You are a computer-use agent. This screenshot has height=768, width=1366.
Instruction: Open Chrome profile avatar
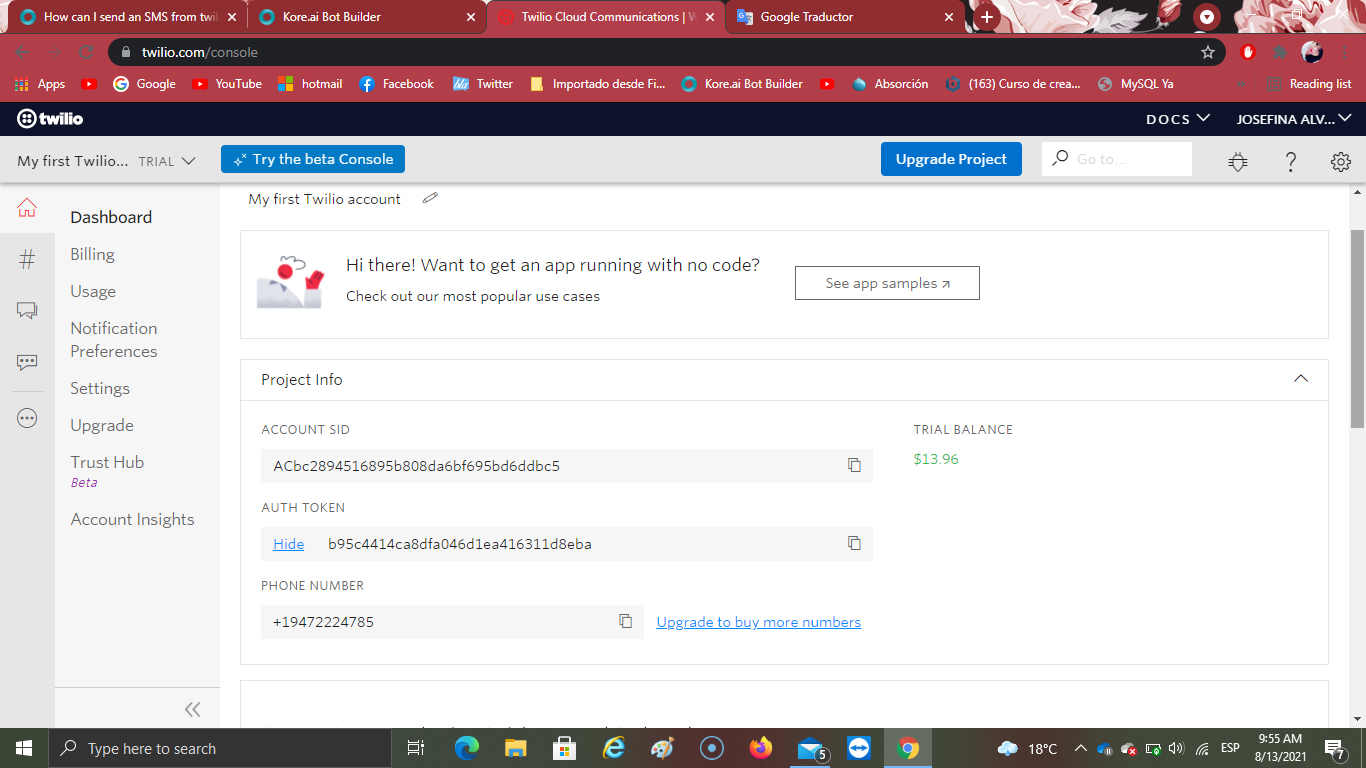click(x=1312, y=52)
